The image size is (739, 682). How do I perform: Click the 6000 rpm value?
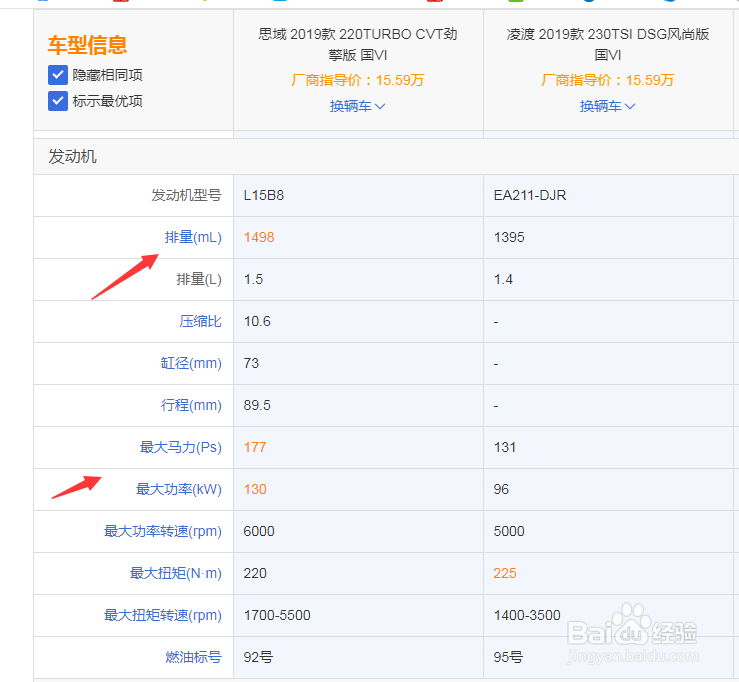tap(259, 531)
